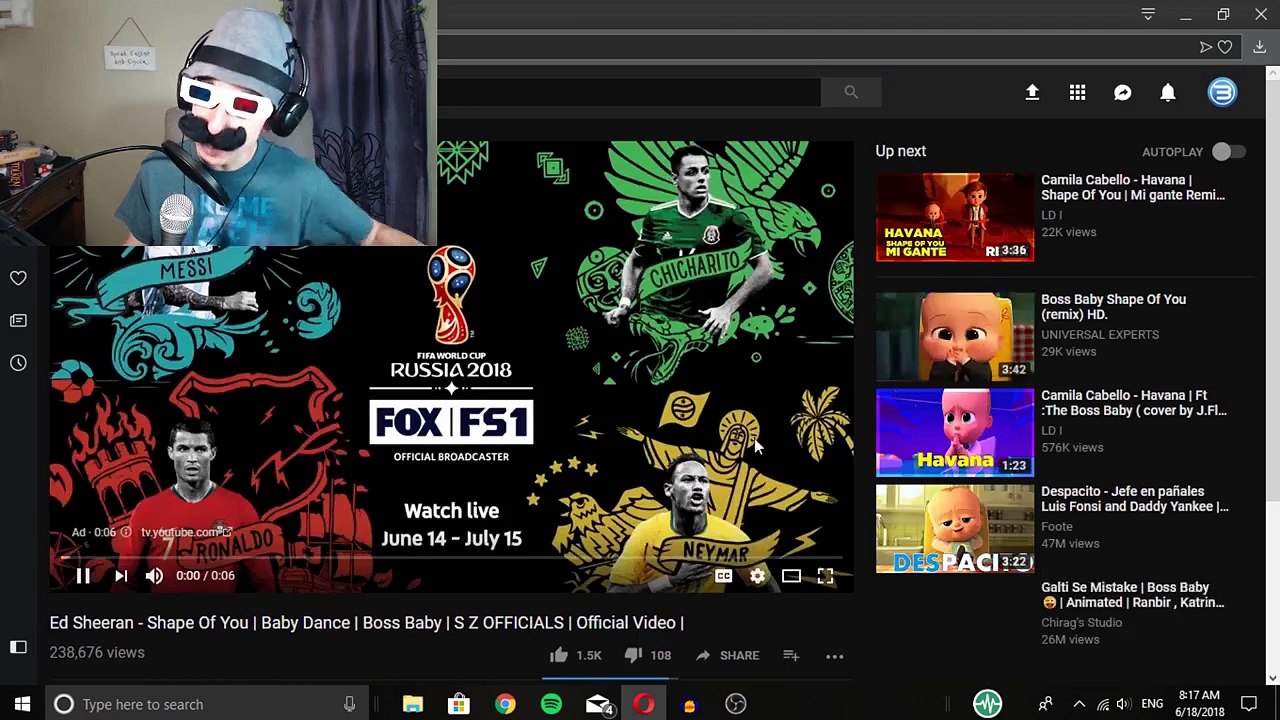Click the 'Up next' heading
This screenshot has height=720, width=1280.
tap(901, 151)
